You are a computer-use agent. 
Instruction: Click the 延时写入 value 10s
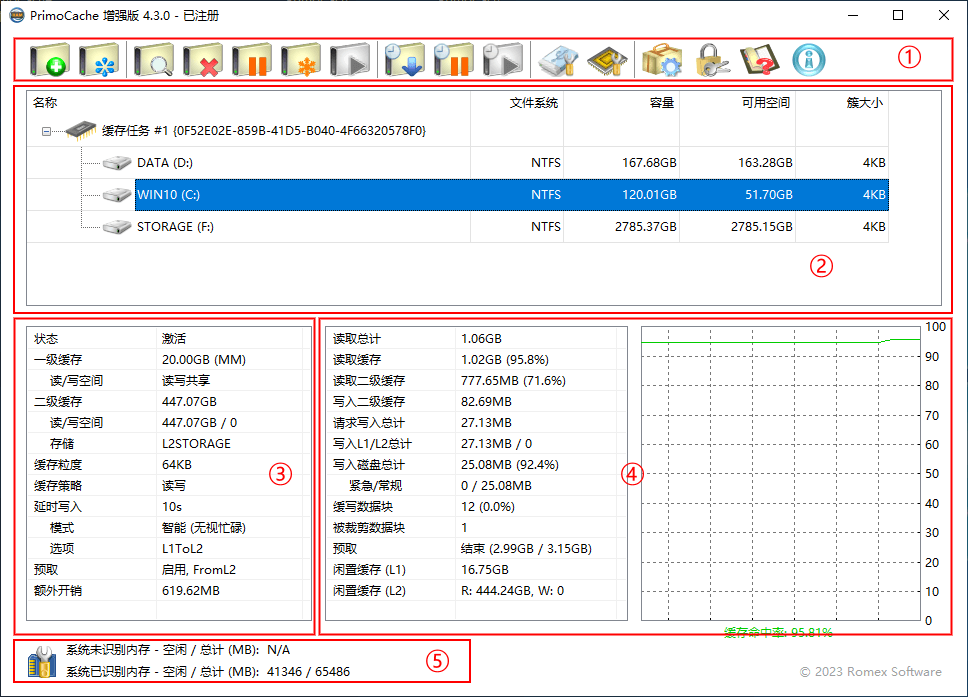coord(172,507)
